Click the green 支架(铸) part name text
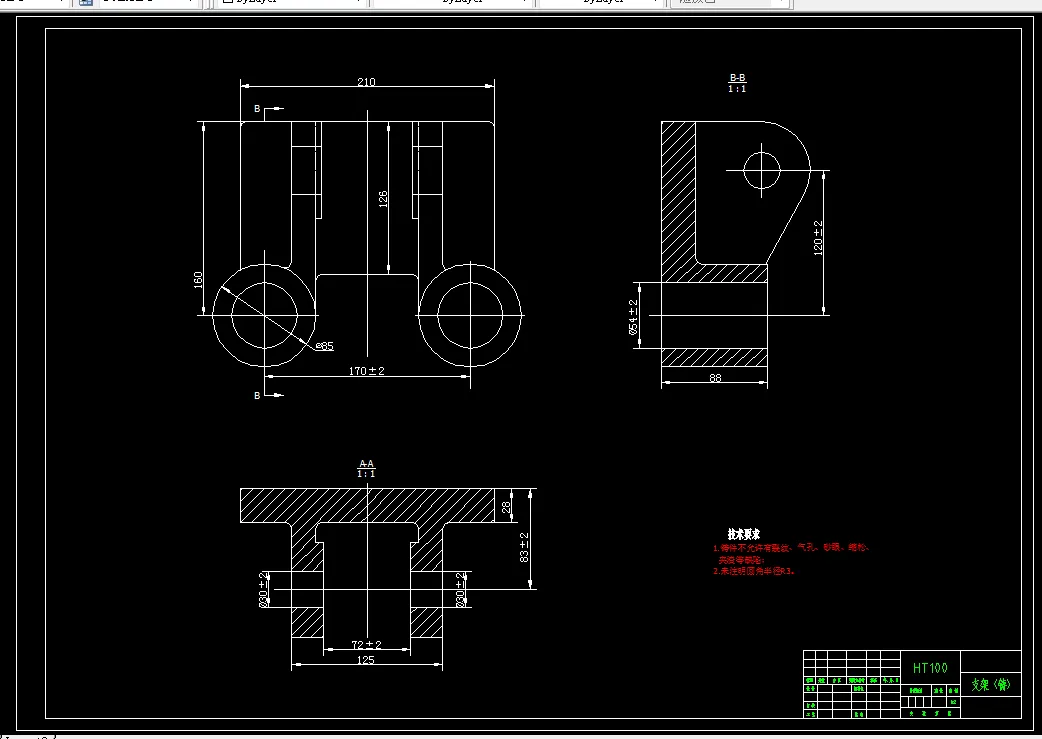The width and height of the screenshot is (1042, 739). [x=991, y=685]
